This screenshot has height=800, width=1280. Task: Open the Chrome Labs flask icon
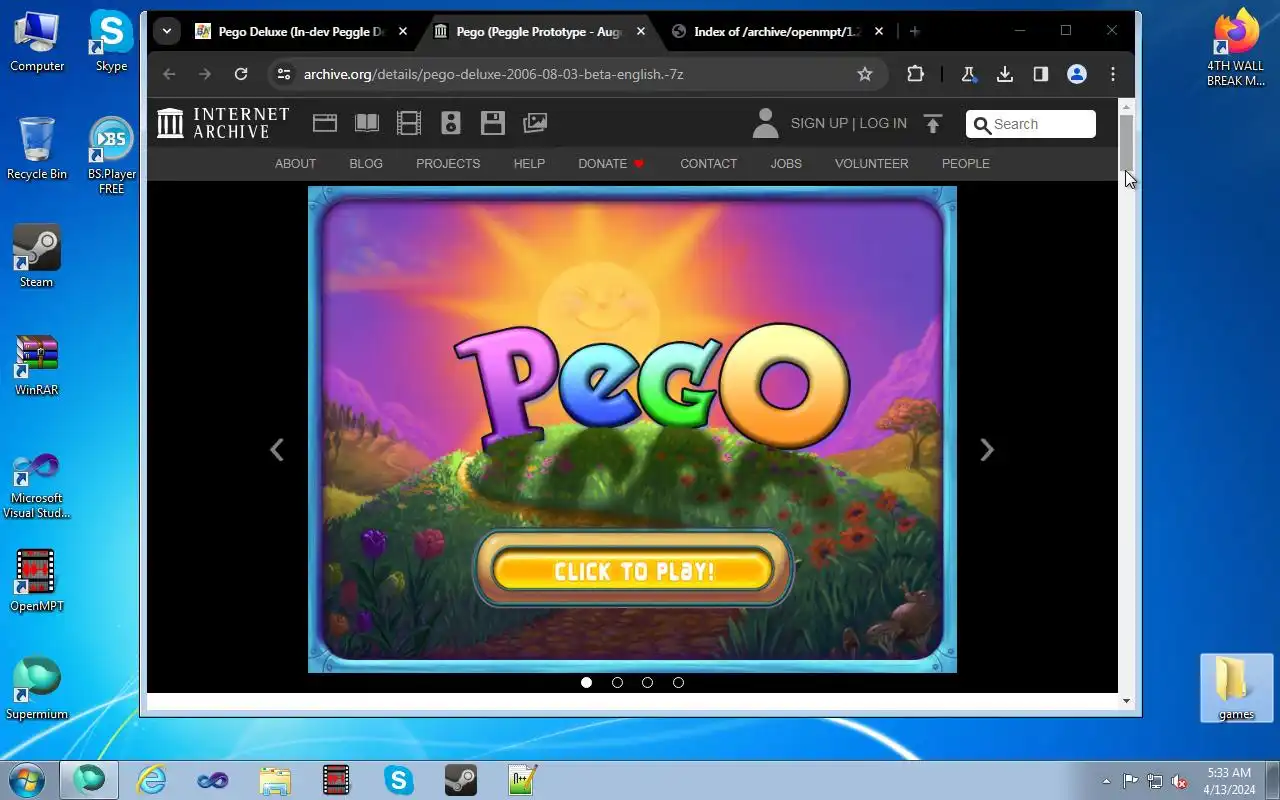pos(968,74)
